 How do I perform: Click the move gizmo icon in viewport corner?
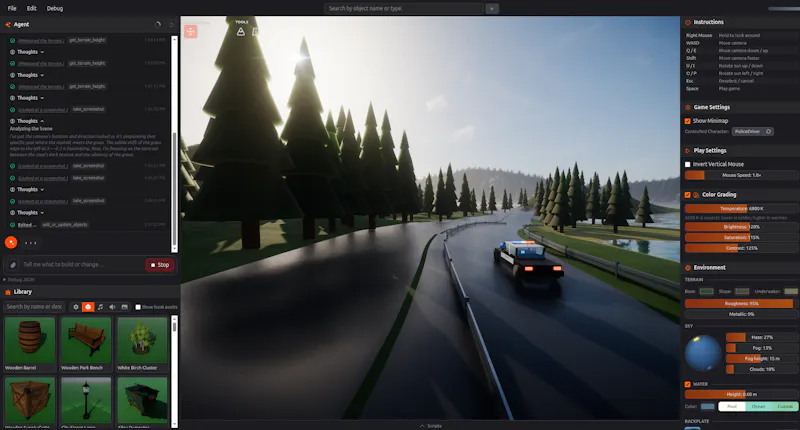point(191,32)
